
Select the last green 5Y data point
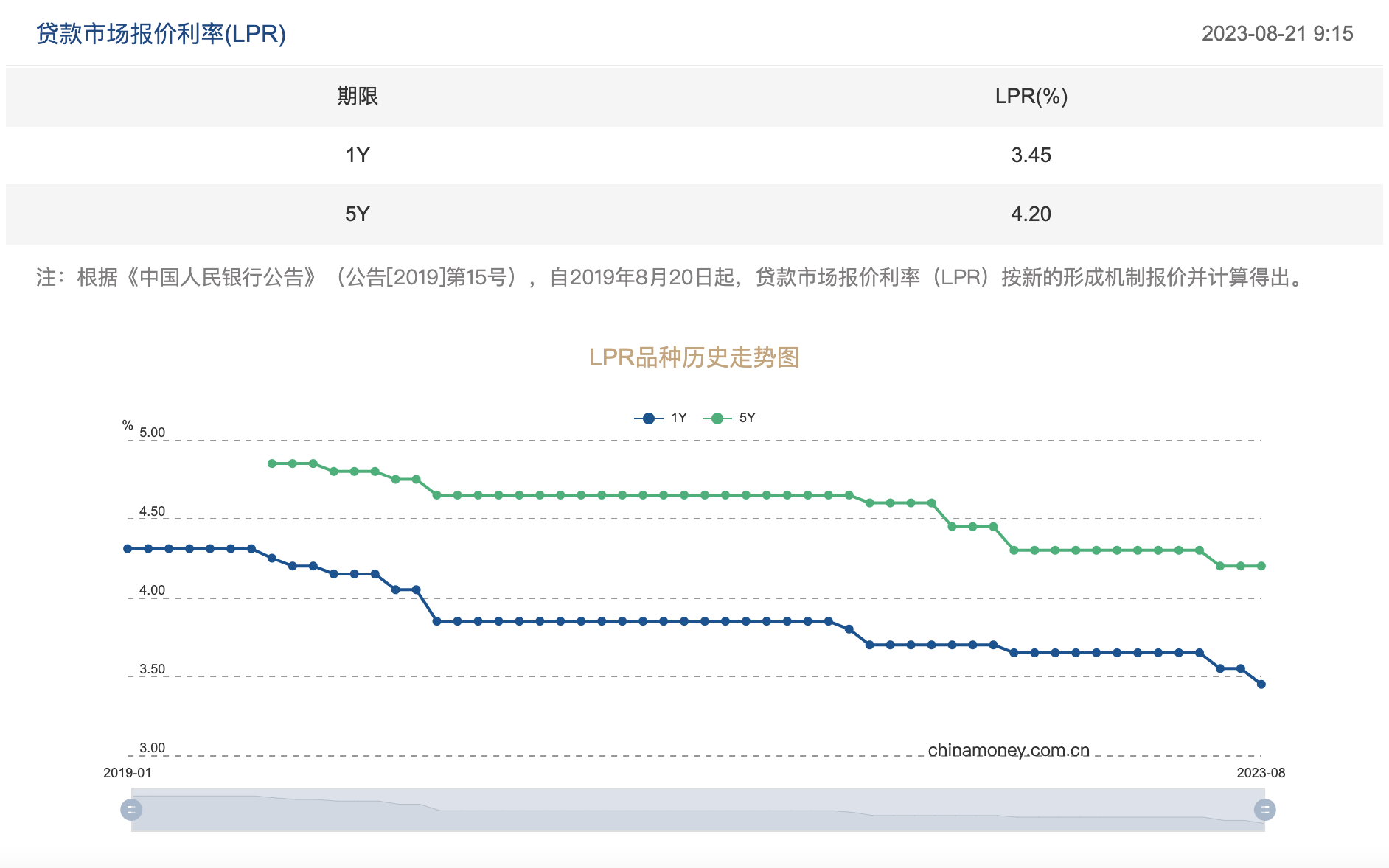click(x=1261, y=566)
